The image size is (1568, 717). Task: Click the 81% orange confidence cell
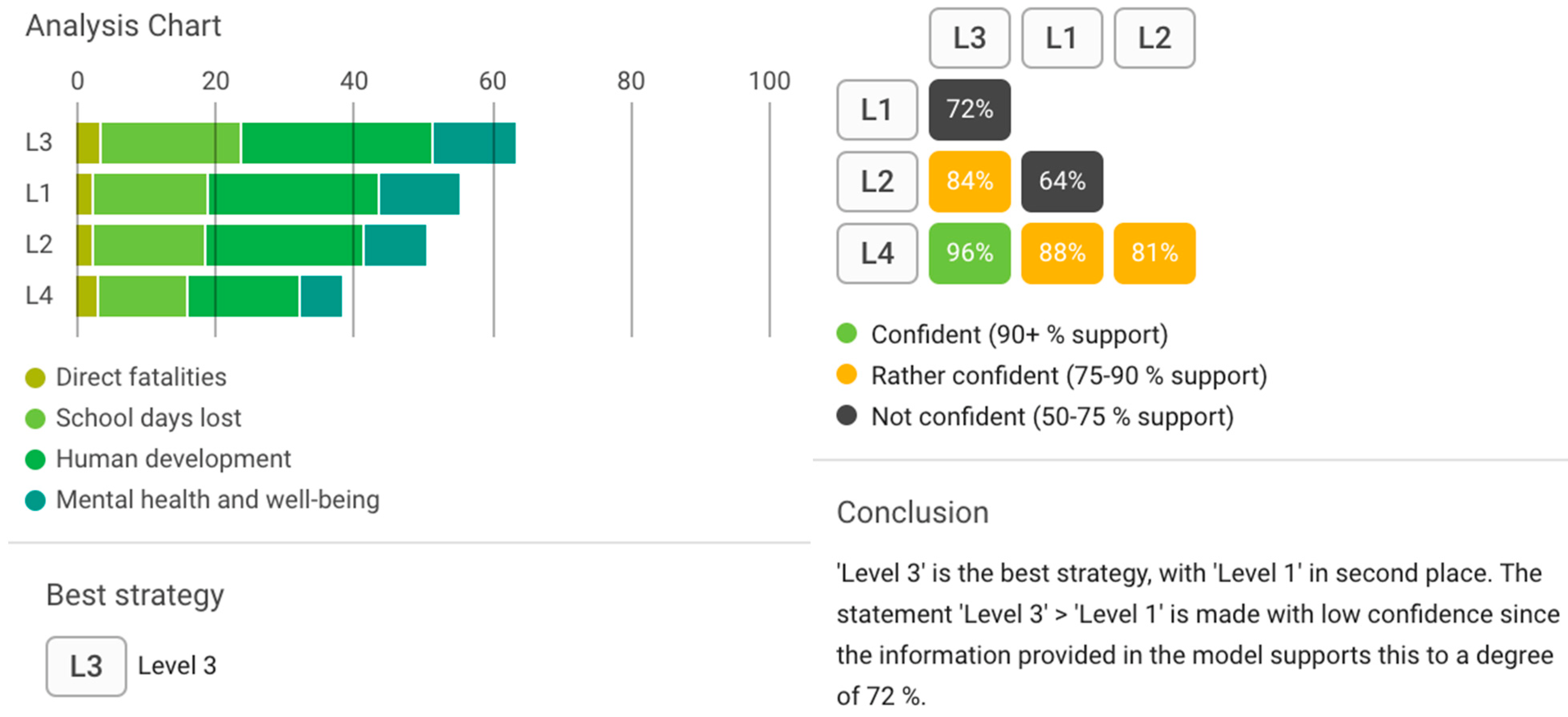click(x=1154, y=253)
